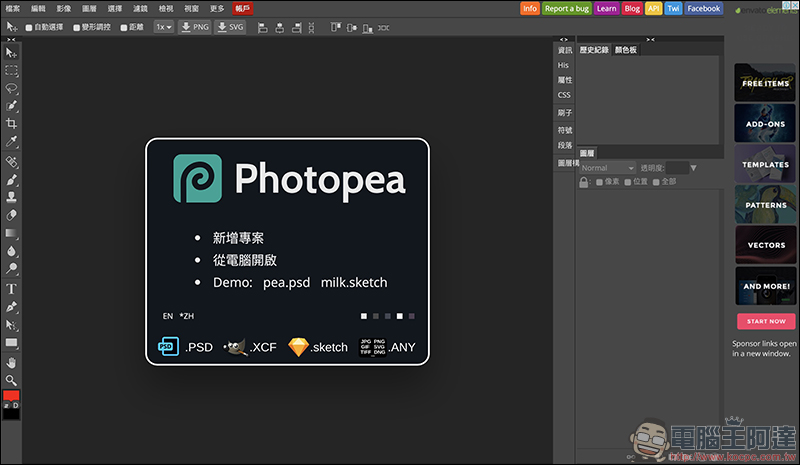This screenshot has height=465, width=800.
Task: Open the red 帳戶 account button
Action: (243, 8)
